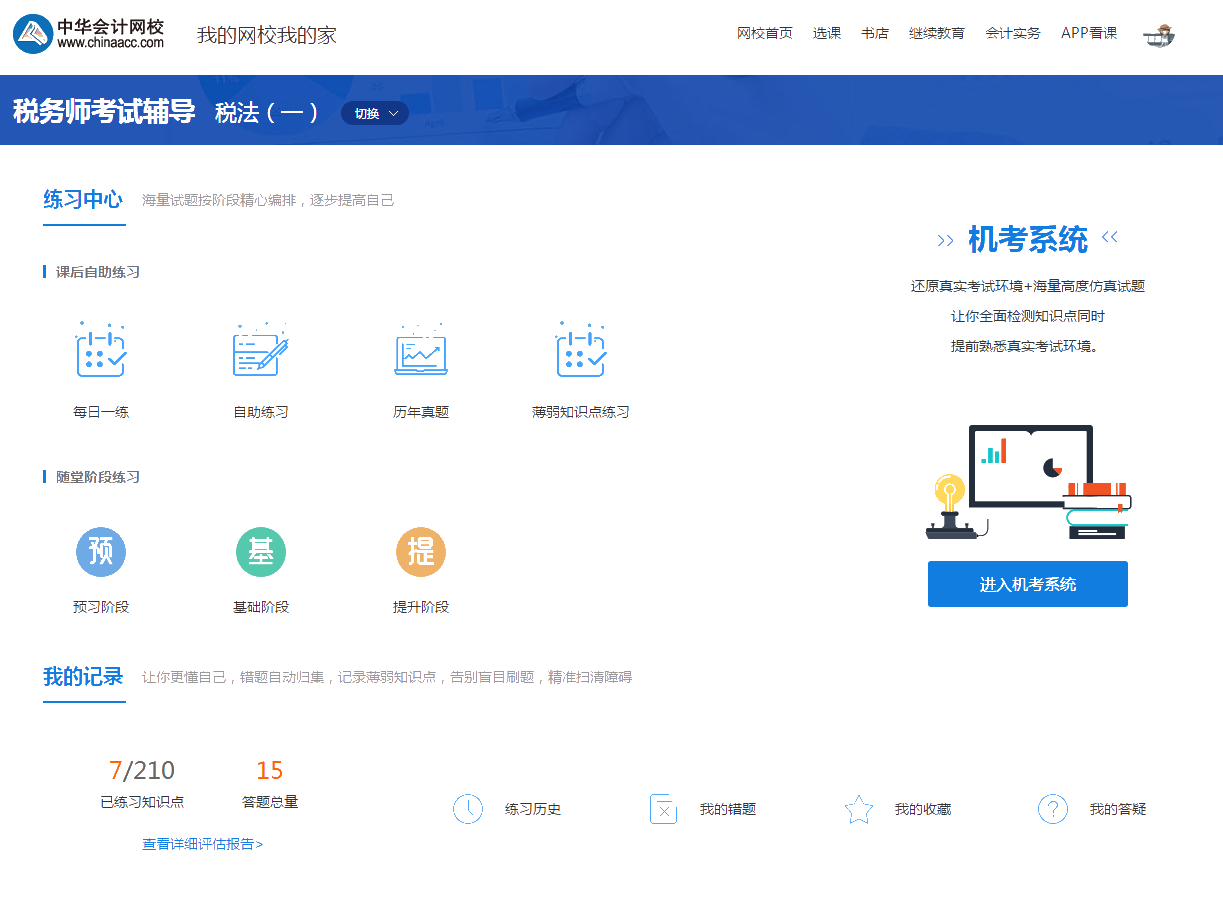Click the 我的错题 wrong-questions icon

click(663, 808)
